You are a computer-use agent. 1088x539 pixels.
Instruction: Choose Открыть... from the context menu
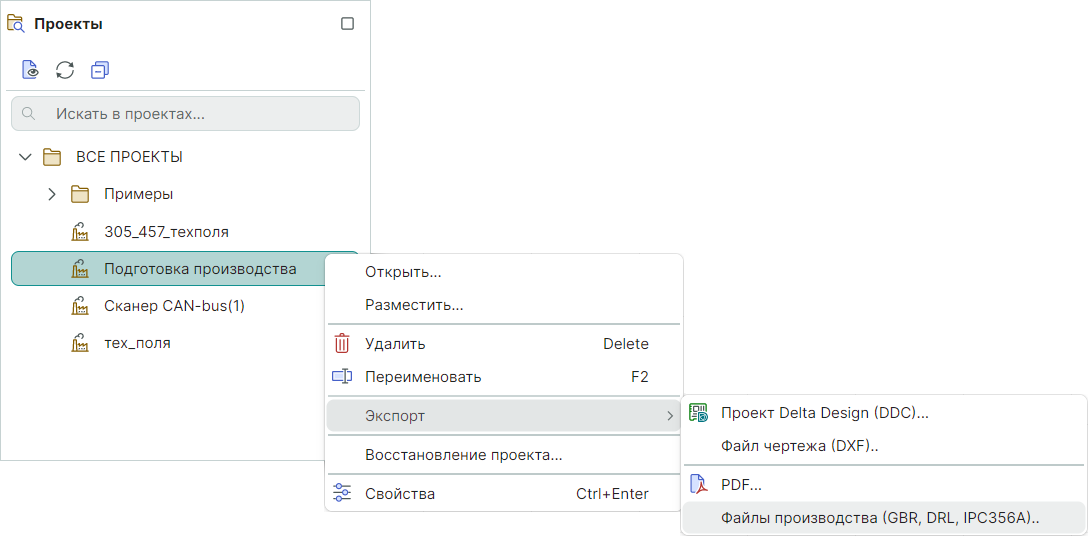click(403, 272)
